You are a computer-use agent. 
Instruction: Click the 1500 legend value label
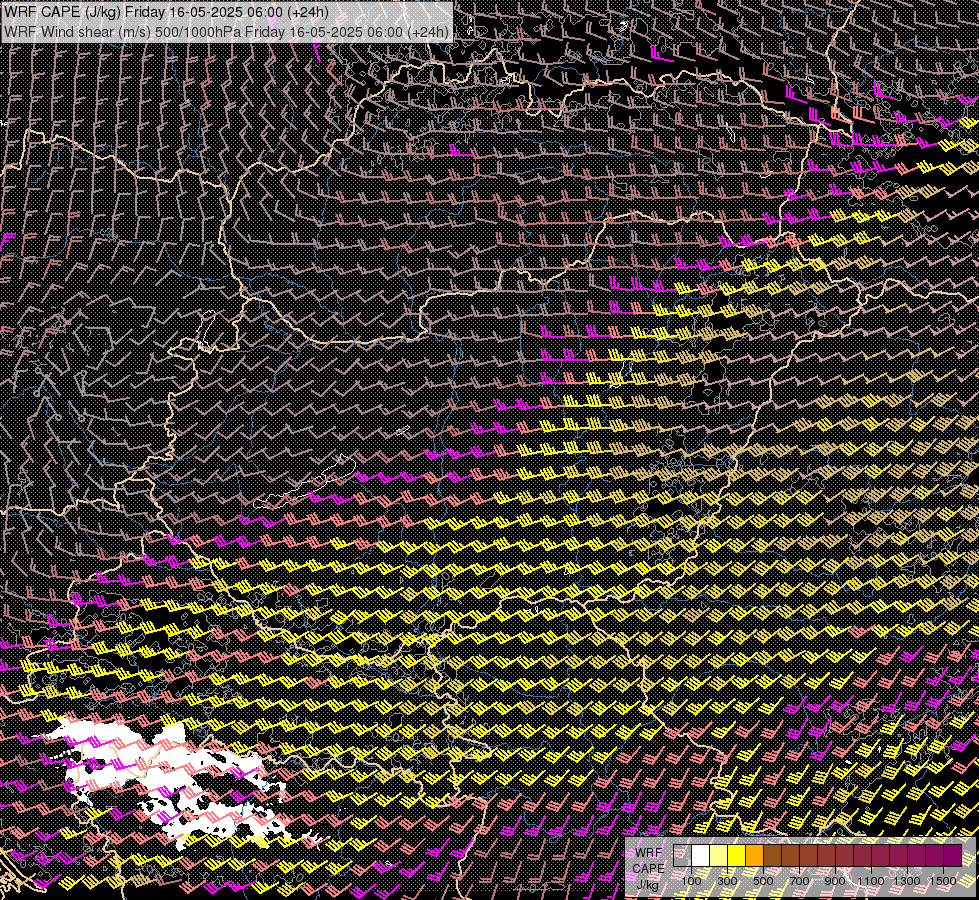(943, 881)
